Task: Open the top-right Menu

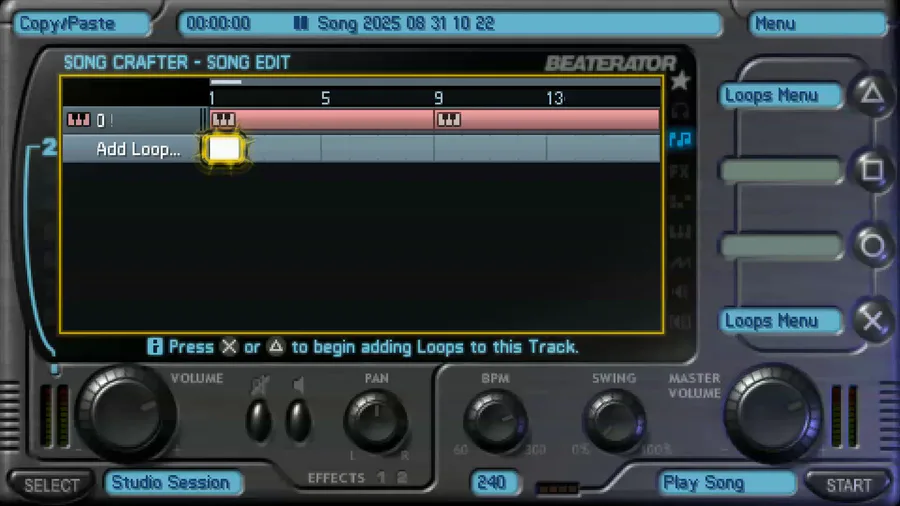Action: click(x=817, y=24)
